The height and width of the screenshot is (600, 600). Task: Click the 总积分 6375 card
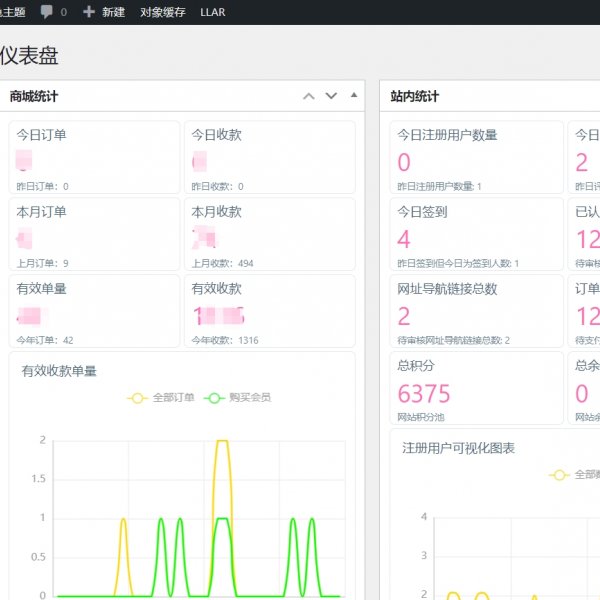[x=476, y=387]
